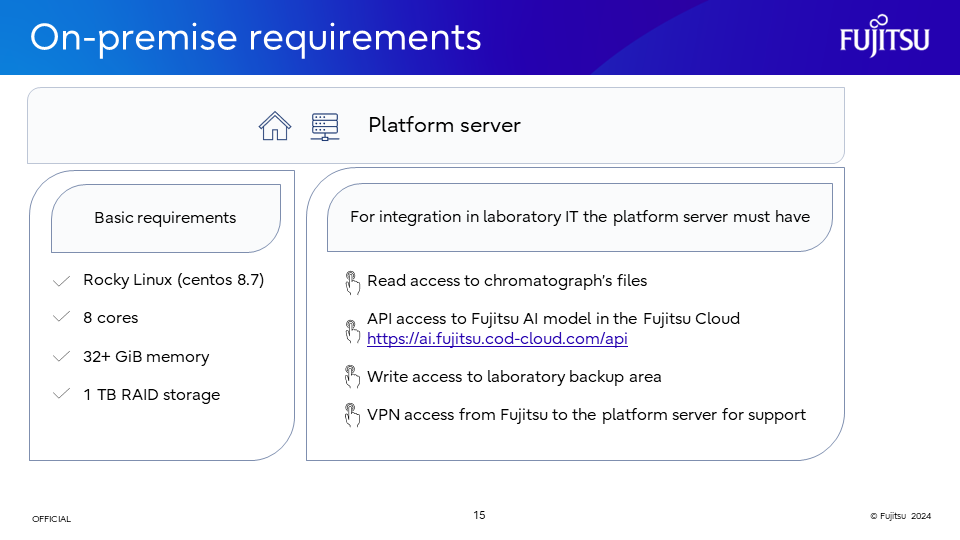Select the Basic requirements header box
The width and height of the screenshot is (960, 540).
coord(165,218)
